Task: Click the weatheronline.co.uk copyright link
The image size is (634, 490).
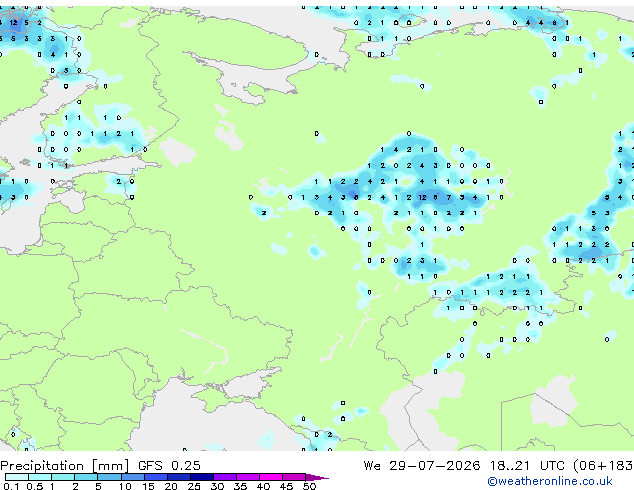Action: tap(550, 481)
